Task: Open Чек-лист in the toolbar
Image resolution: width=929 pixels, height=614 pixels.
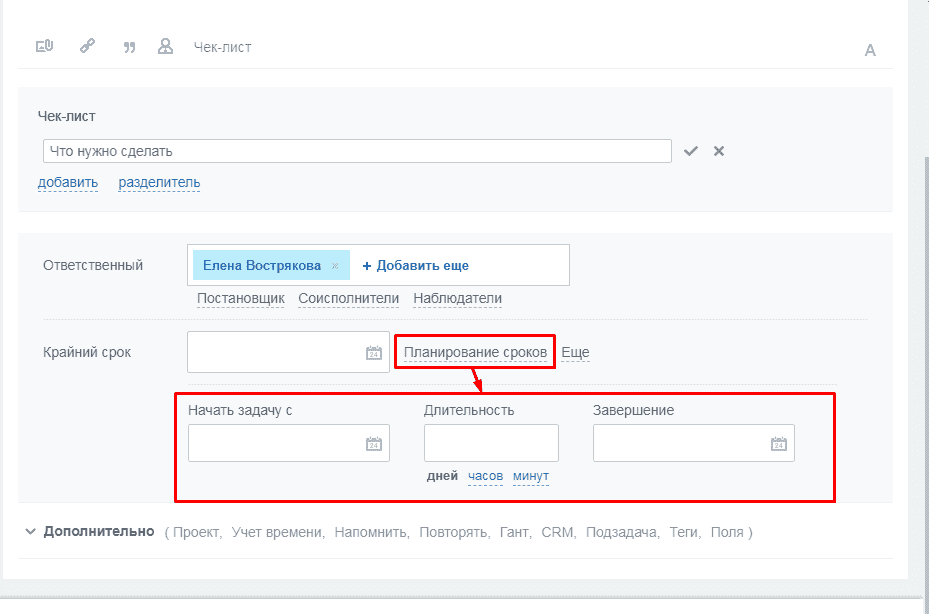Action: (x=222, y=47)
